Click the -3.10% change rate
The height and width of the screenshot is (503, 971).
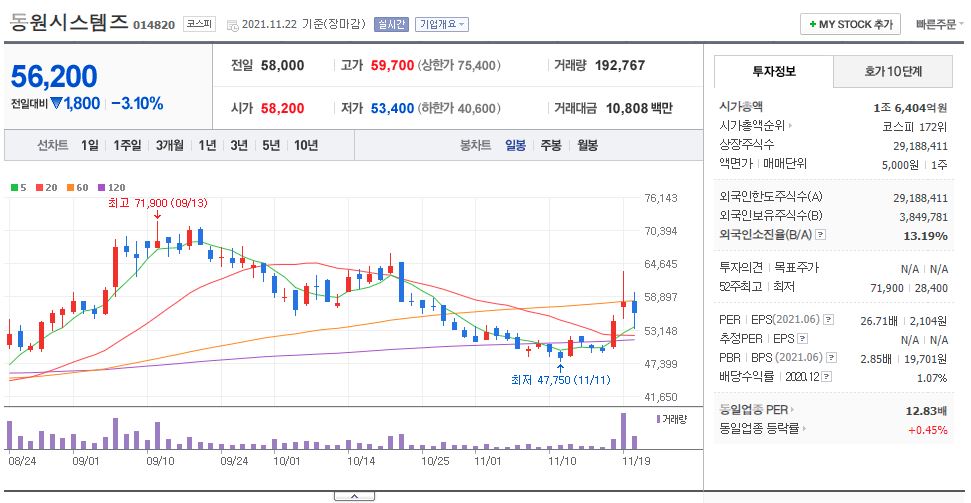point(137,103)
